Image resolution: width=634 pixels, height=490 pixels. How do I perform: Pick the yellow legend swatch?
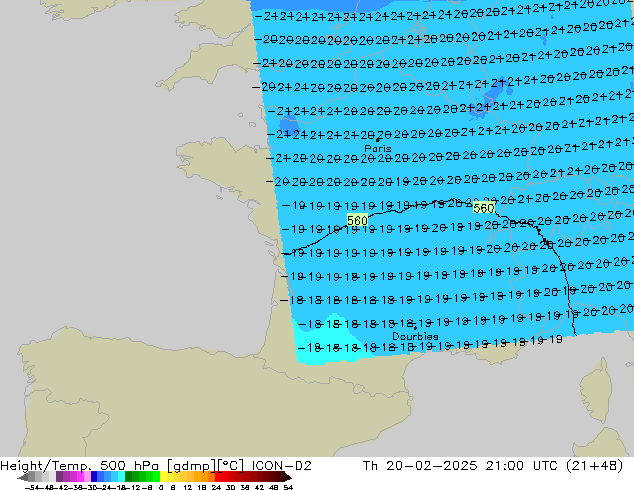tap(163, 477)
